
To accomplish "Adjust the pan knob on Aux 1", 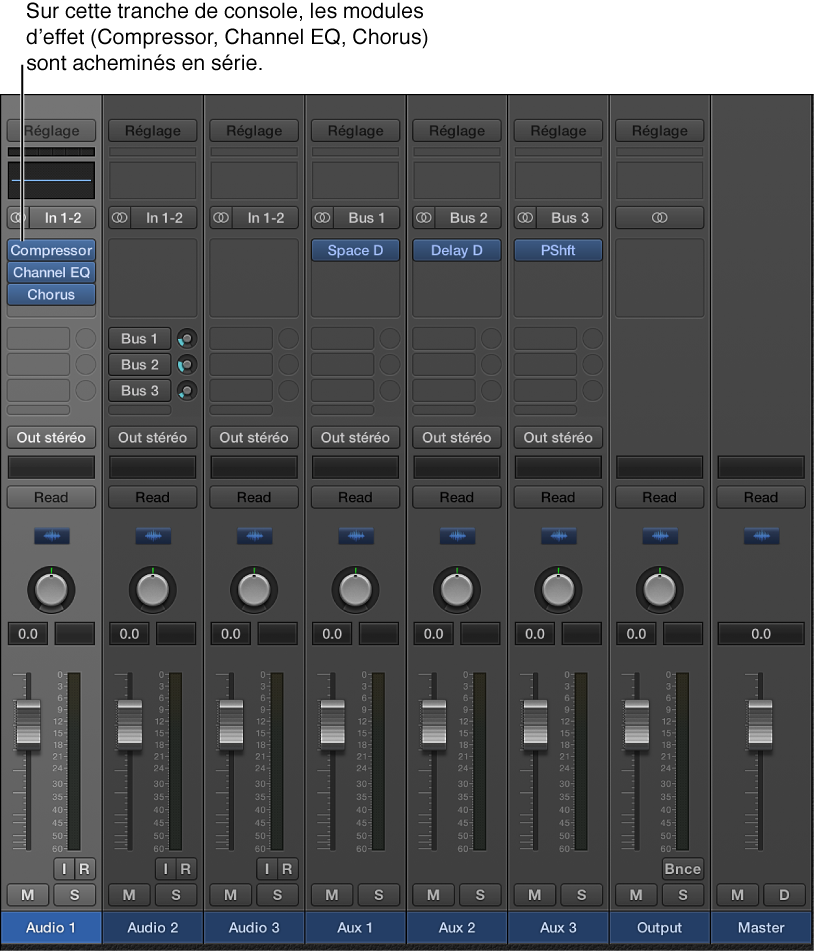I will tap(355, 589).
